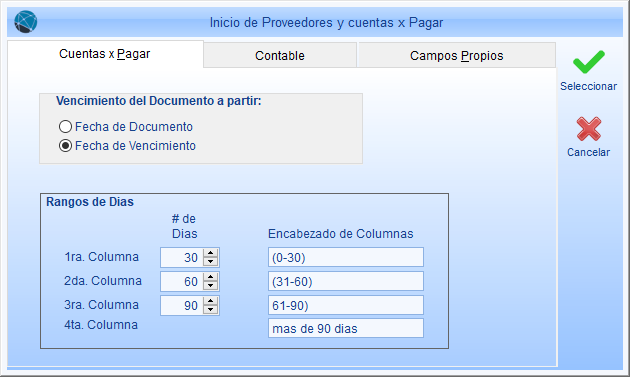Click the # de Dias column heading
630x377 pixels.
tap(184, 226)
